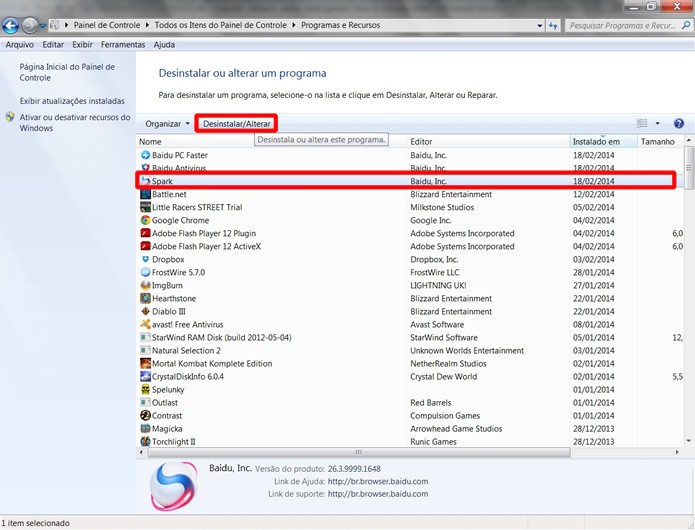
Task: Expand the address bar history dropdown
Action: [539, 26]
